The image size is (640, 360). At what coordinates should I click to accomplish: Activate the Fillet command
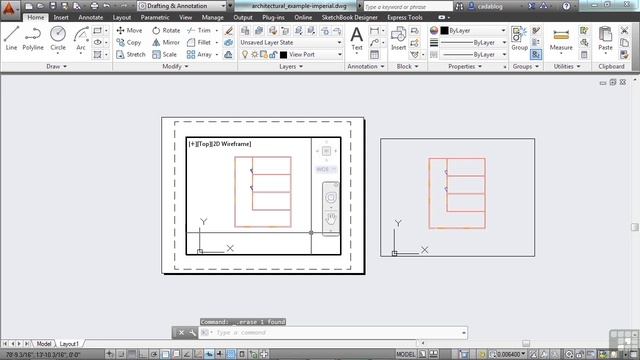pyautogui.click(x=199, y=42)
